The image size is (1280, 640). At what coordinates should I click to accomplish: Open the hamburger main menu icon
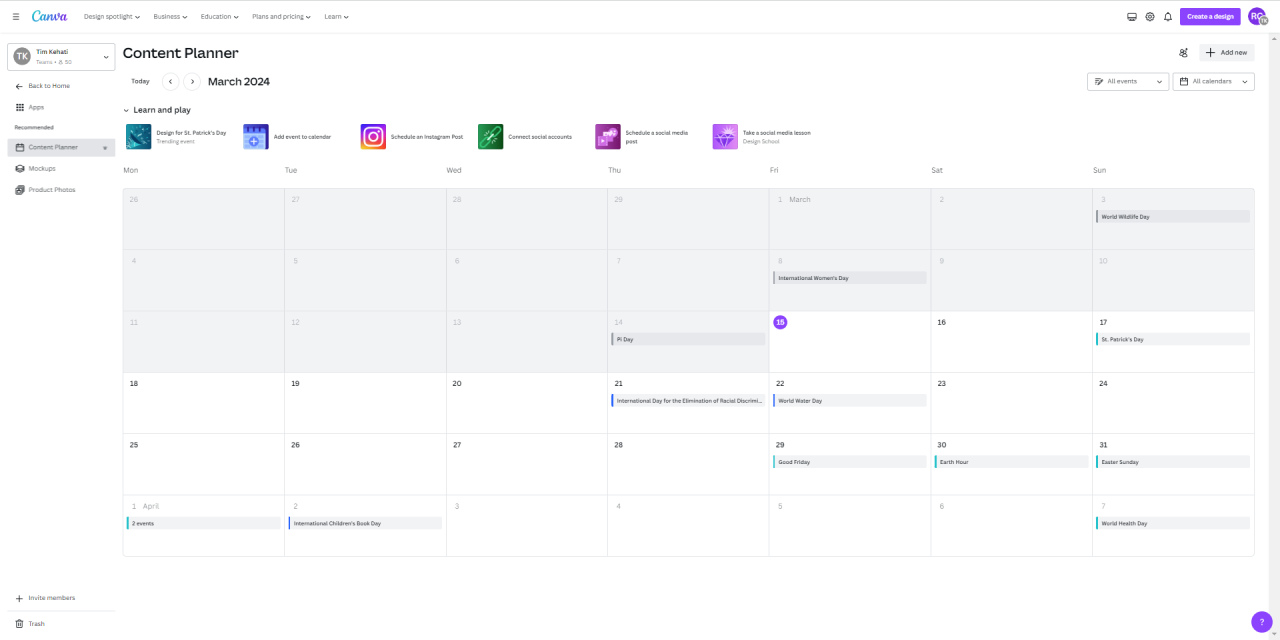click(x=15, y=17)
